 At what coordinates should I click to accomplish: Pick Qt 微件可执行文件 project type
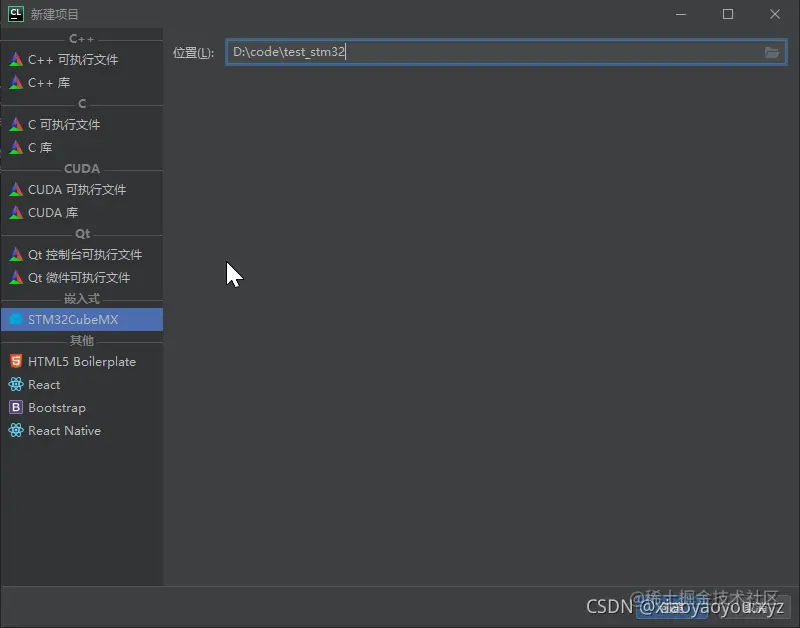click(82, 277)
